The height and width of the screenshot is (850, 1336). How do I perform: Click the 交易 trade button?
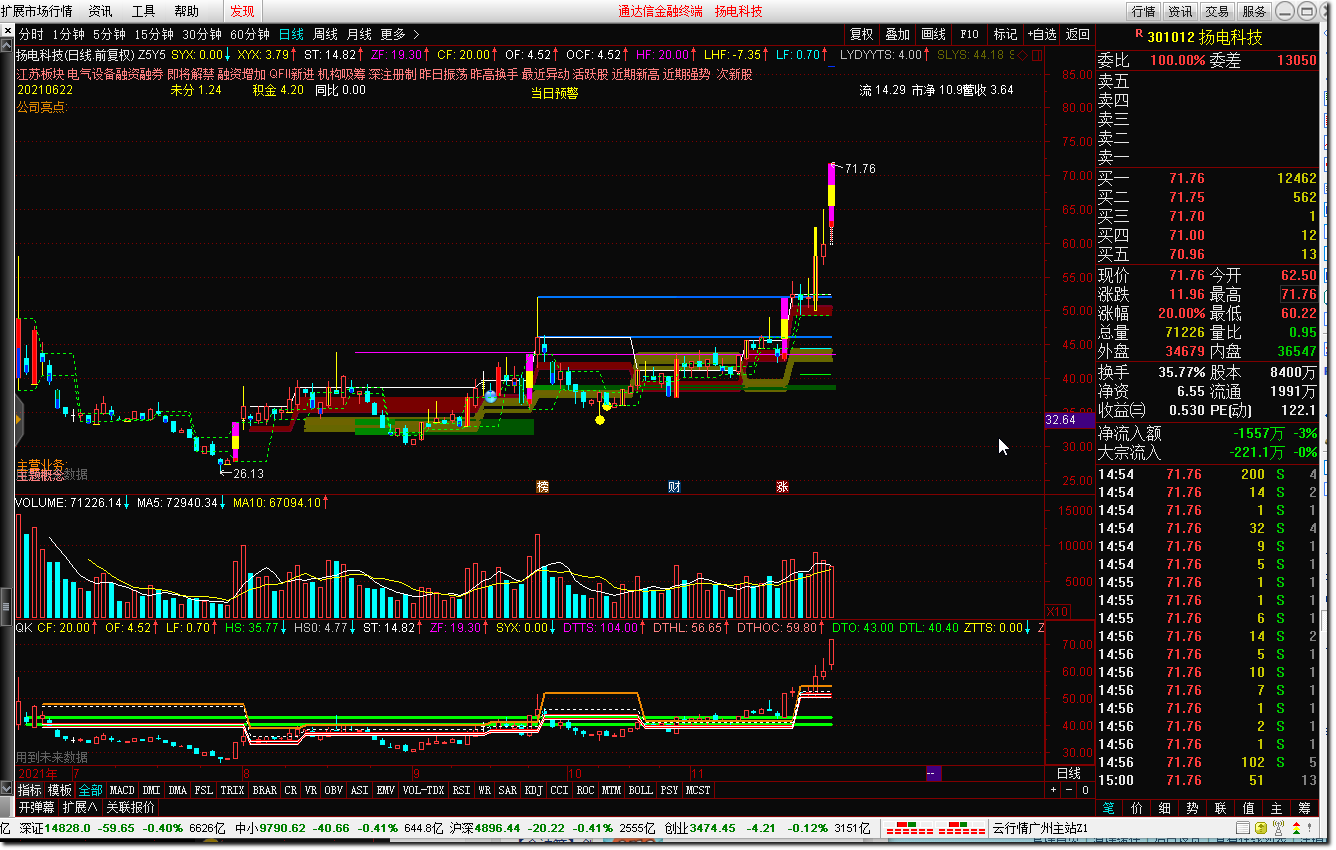click(1216, 11)
